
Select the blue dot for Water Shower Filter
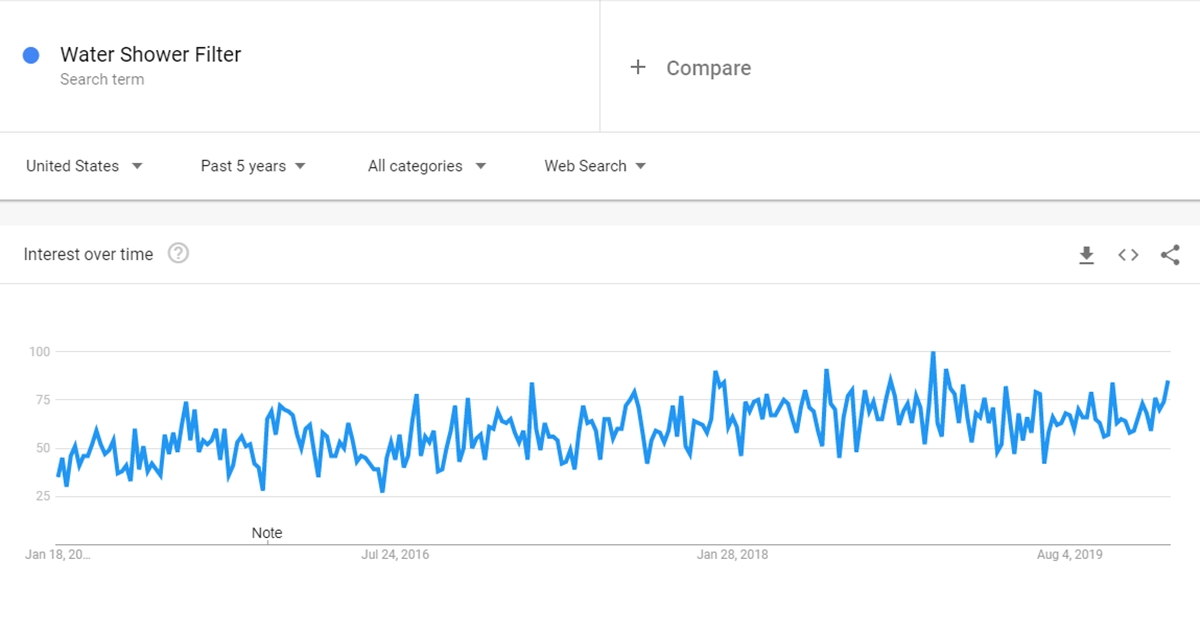click(31, 56)
